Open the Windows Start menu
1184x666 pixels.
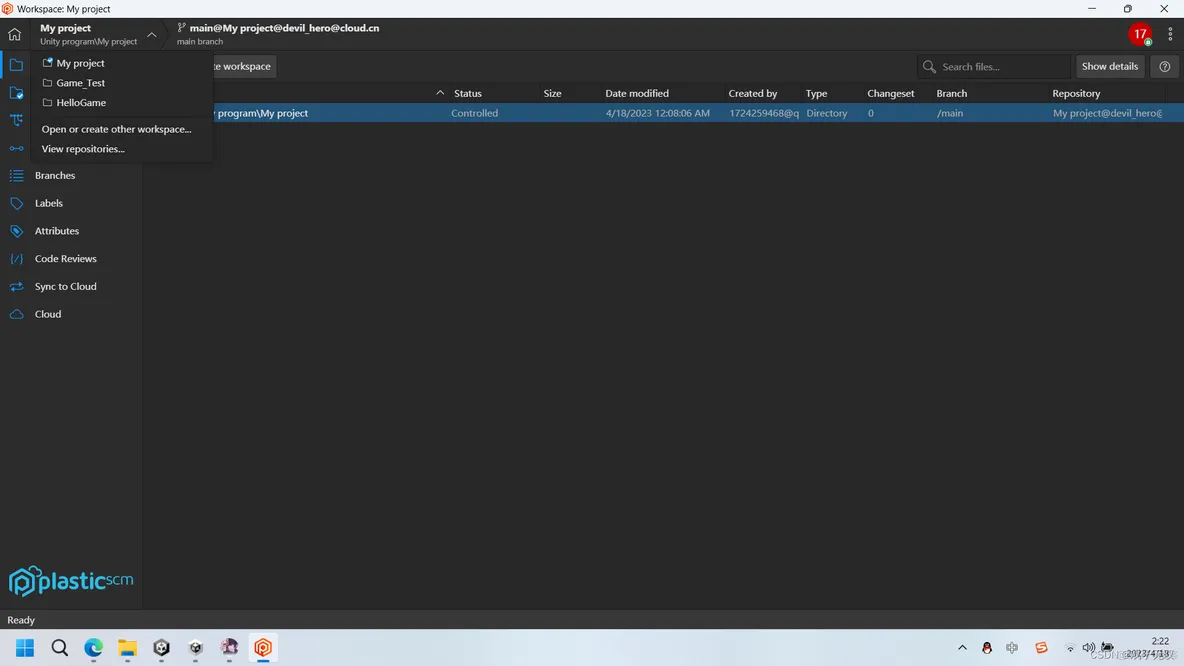pos(25,648)
